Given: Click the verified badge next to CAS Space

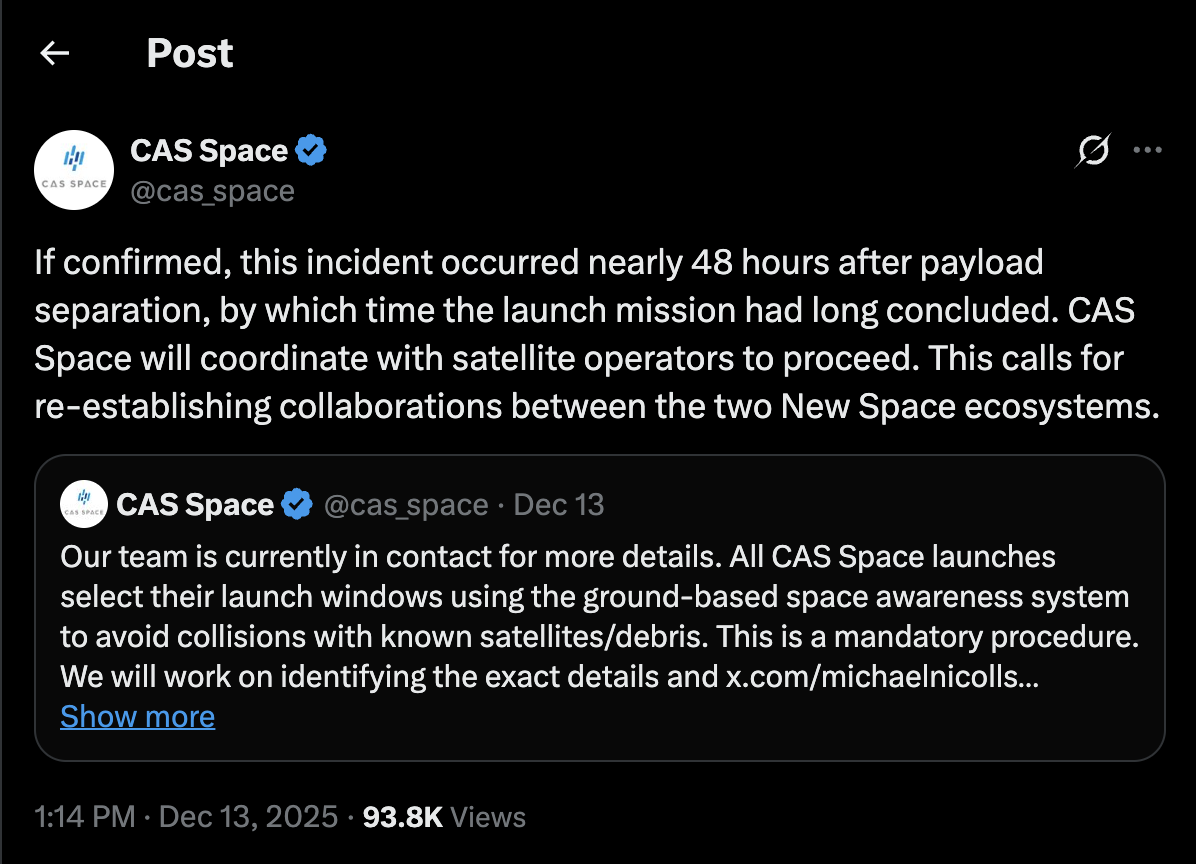Looking at the screenshot, I should click(x=311, y=149).
